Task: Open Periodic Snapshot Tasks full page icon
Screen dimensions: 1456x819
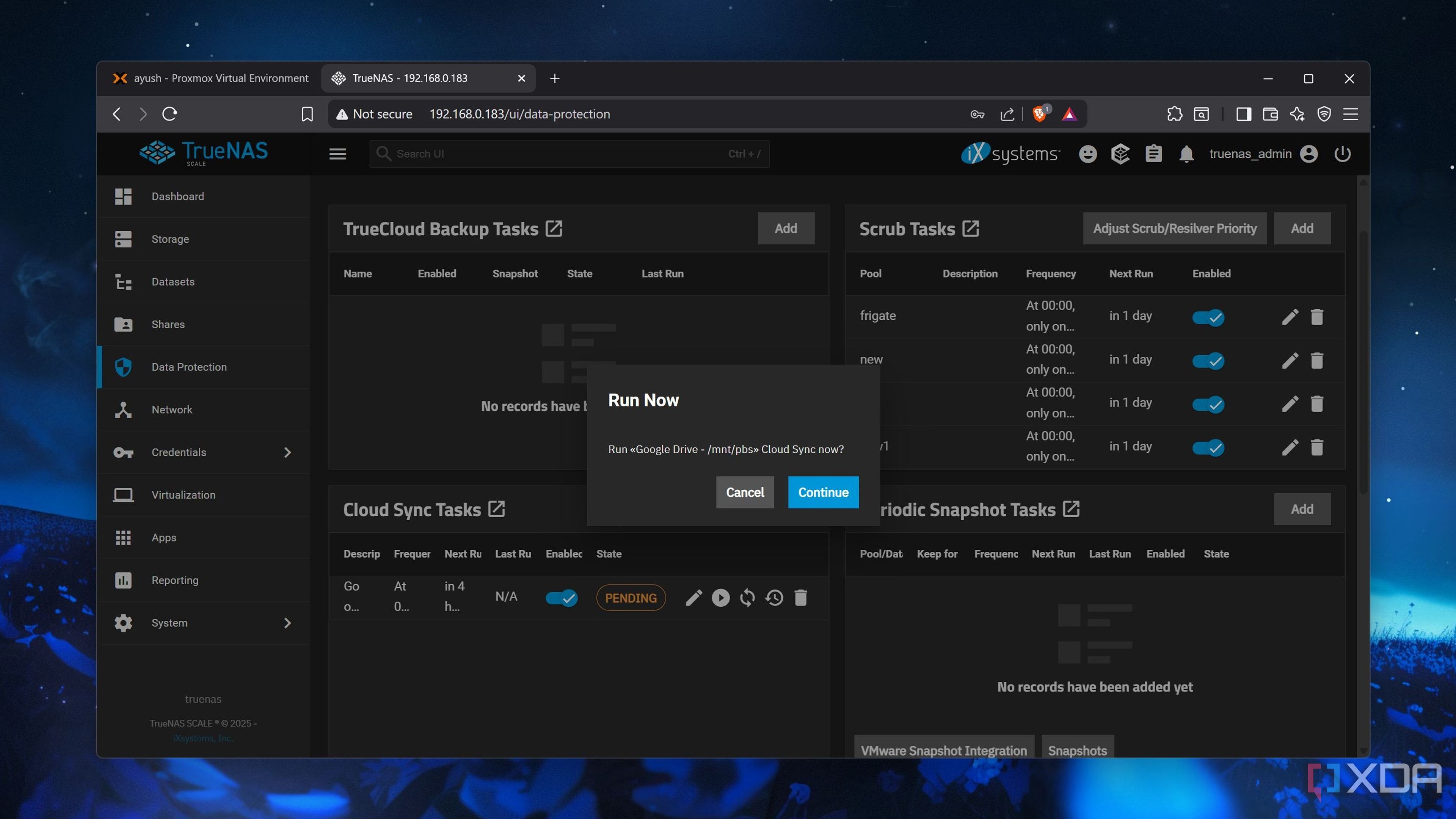Action: [x=1070, y=509]
